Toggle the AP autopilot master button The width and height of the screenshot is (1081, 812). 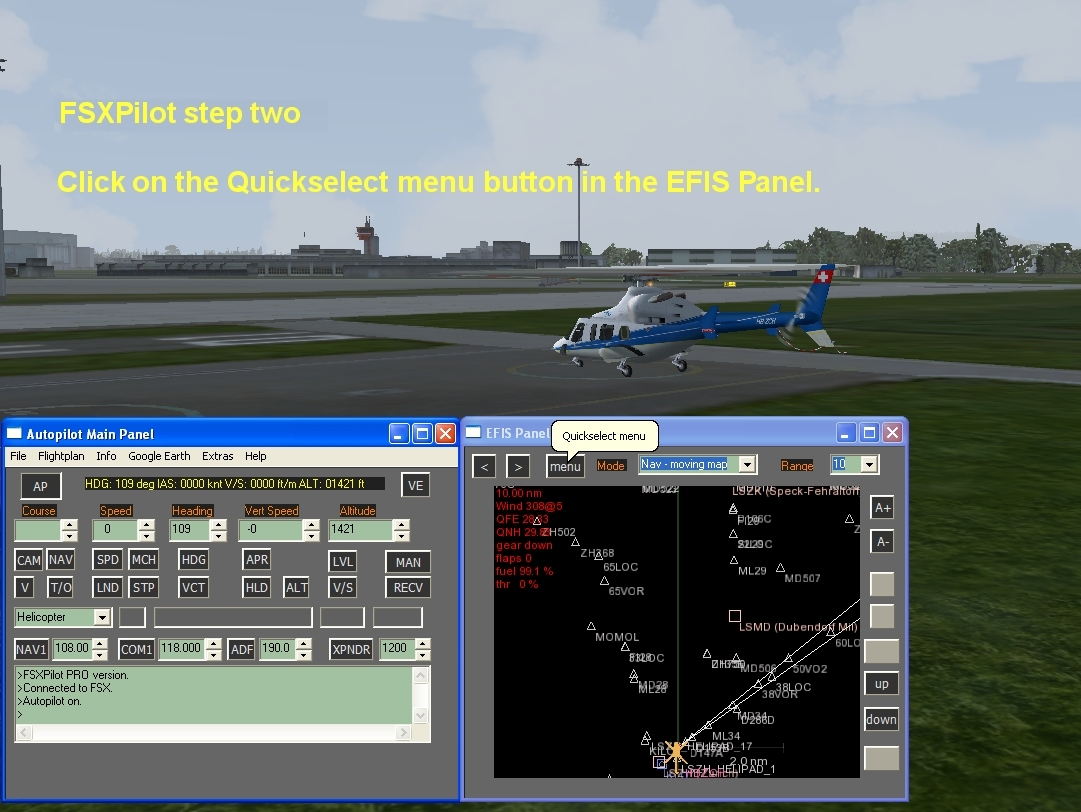41,486
